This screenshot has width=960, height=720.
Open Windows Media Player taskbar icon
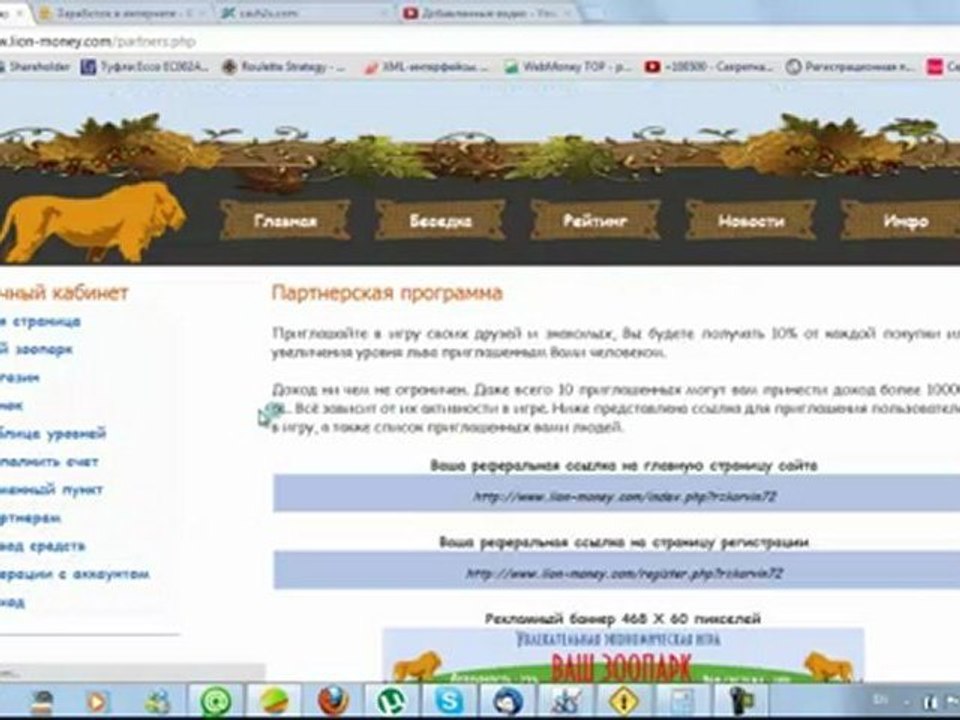click(98, 702)
